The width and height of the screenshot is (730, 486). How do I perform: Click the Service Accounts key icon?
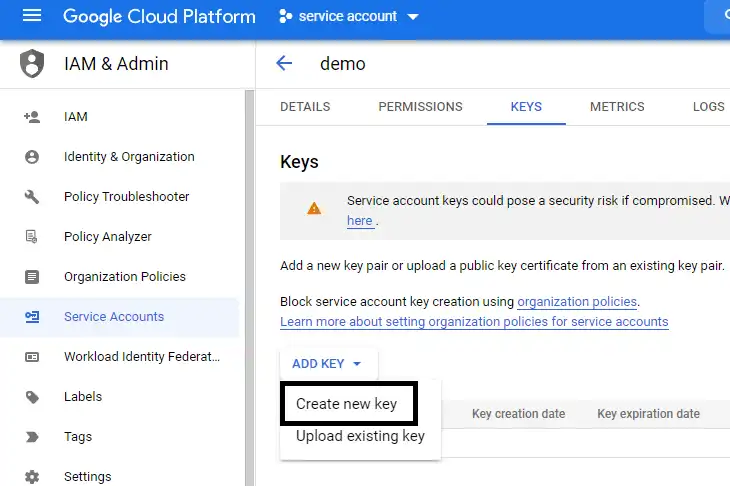coord(32,317)
